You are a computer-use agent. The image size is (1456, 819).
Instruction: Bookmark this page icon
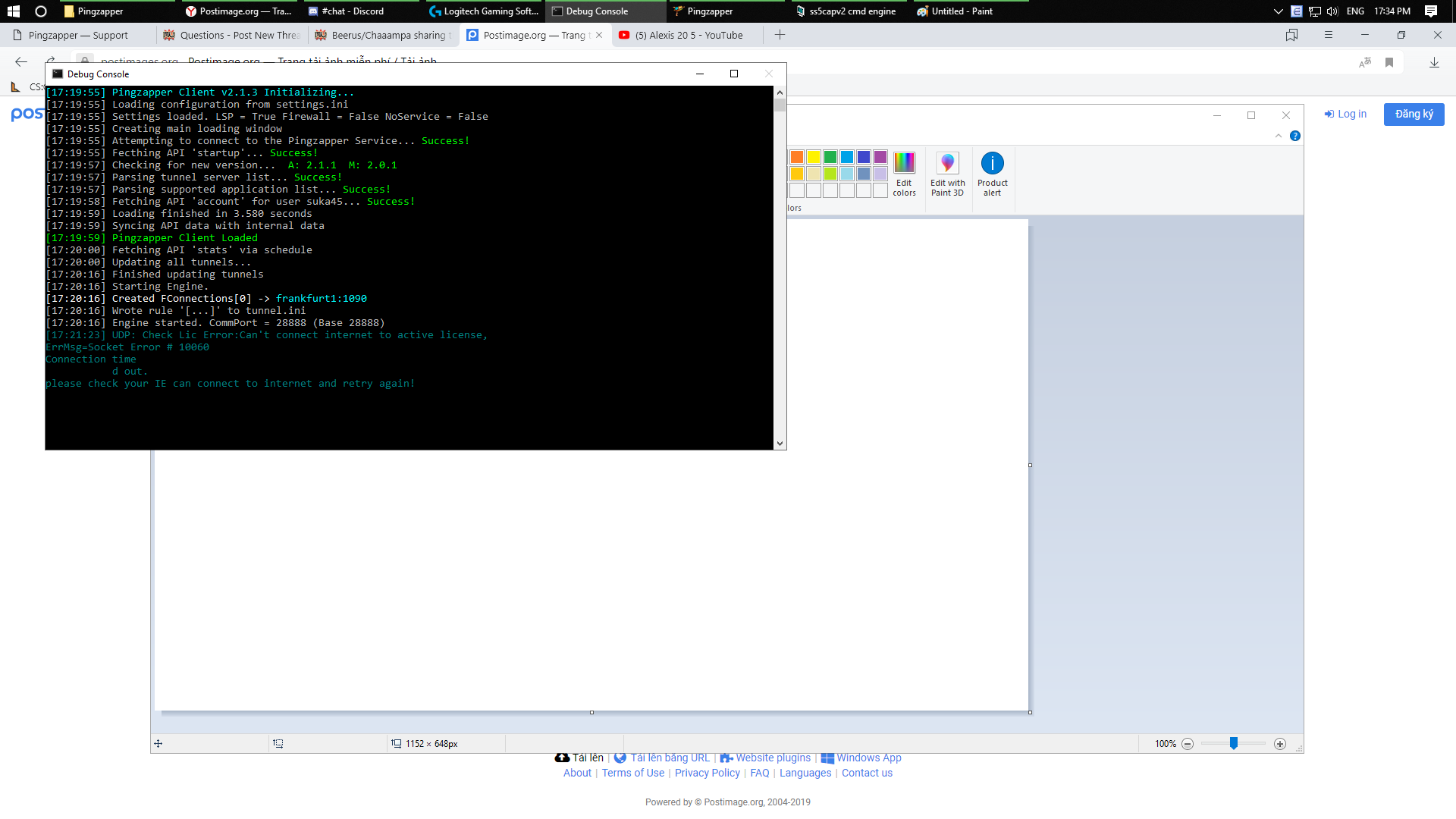coord(1389,63)
